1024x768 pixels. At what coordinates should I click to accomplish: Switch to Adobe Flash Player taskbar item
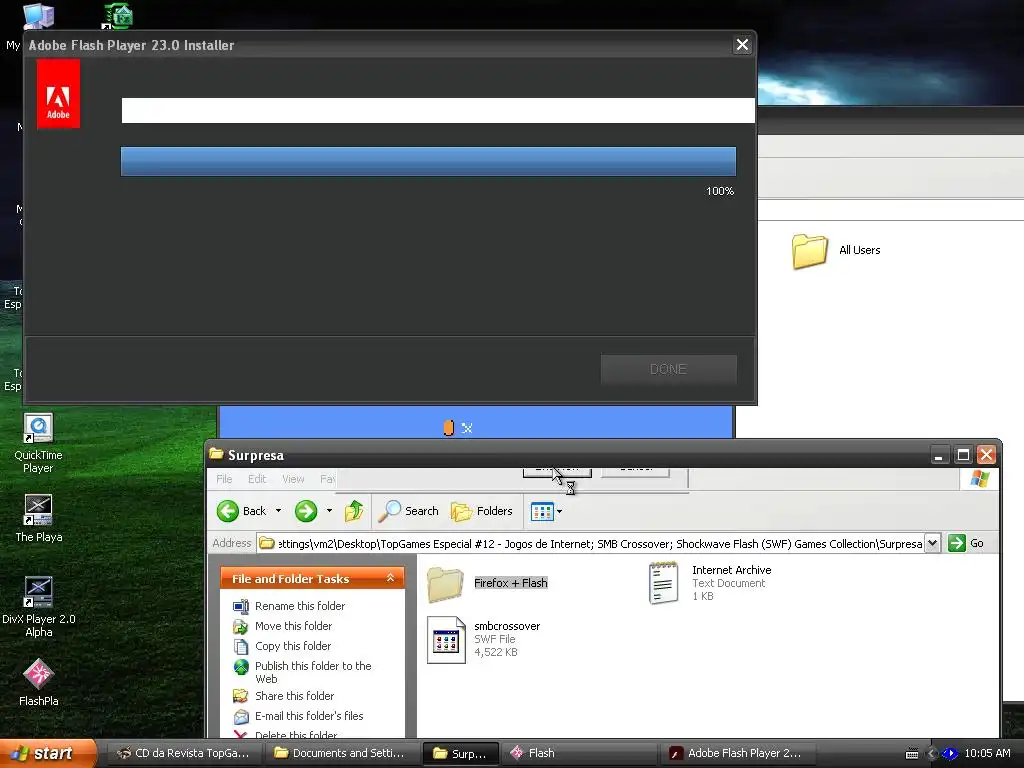[x=738, y=753]
